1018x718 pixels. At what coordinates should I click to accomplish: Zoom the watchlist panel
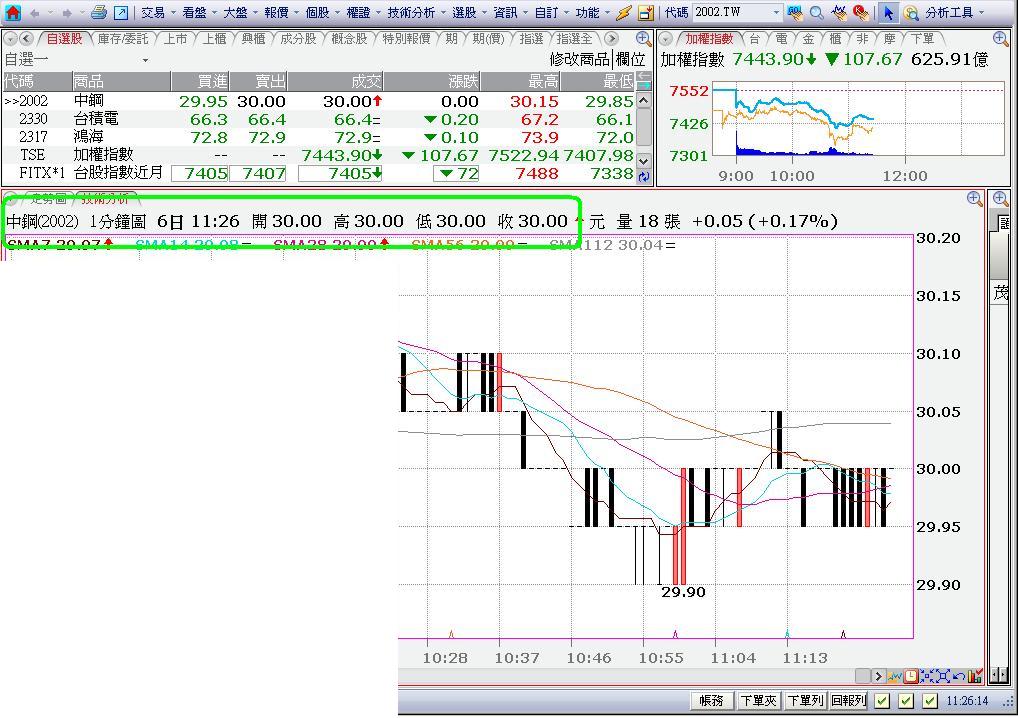click(643, 38)
